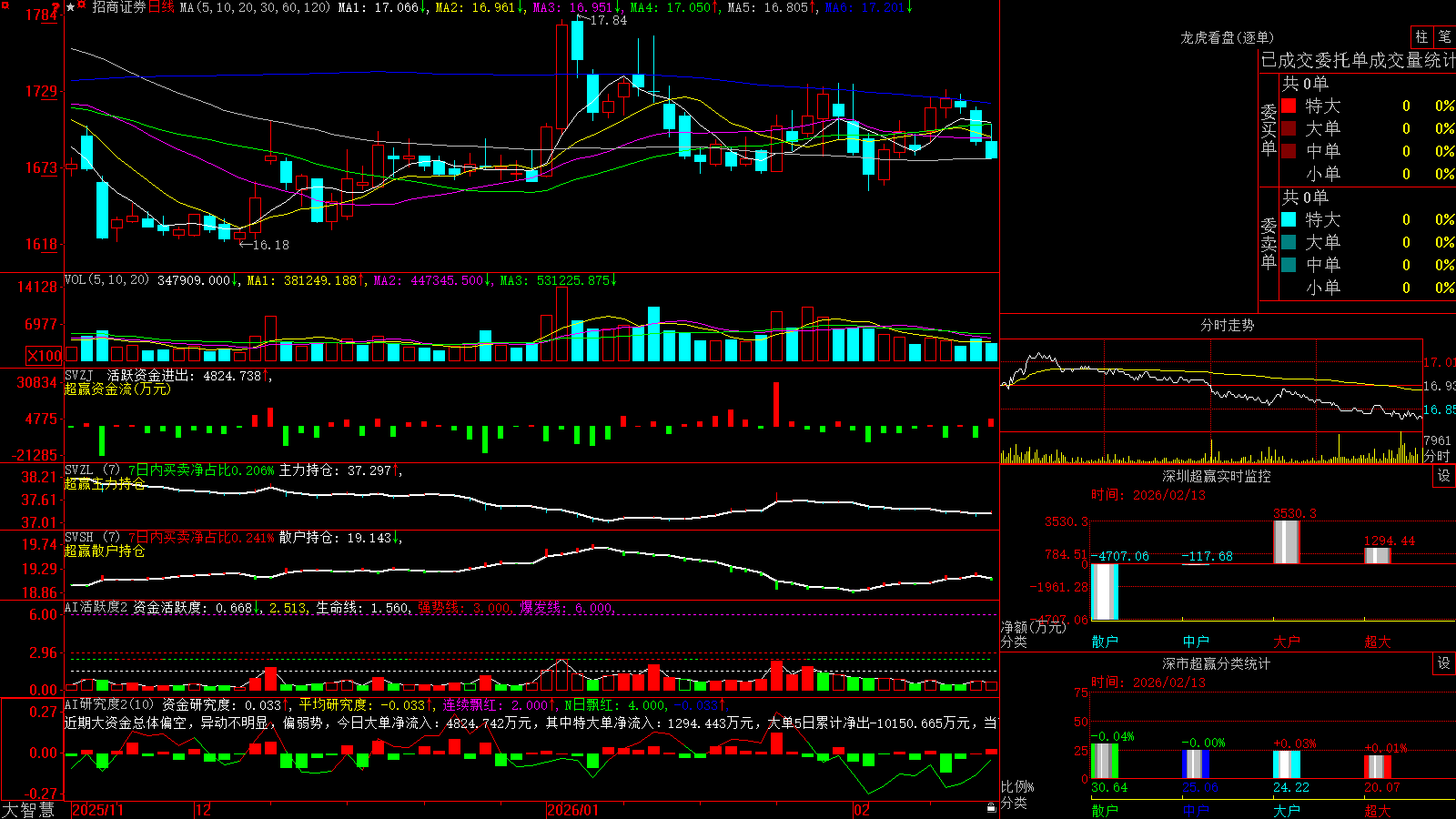This screenshot has width=1456, height=819.
Task: Switch to the 柱 bar view toggle
Action: click(1421, 36)
